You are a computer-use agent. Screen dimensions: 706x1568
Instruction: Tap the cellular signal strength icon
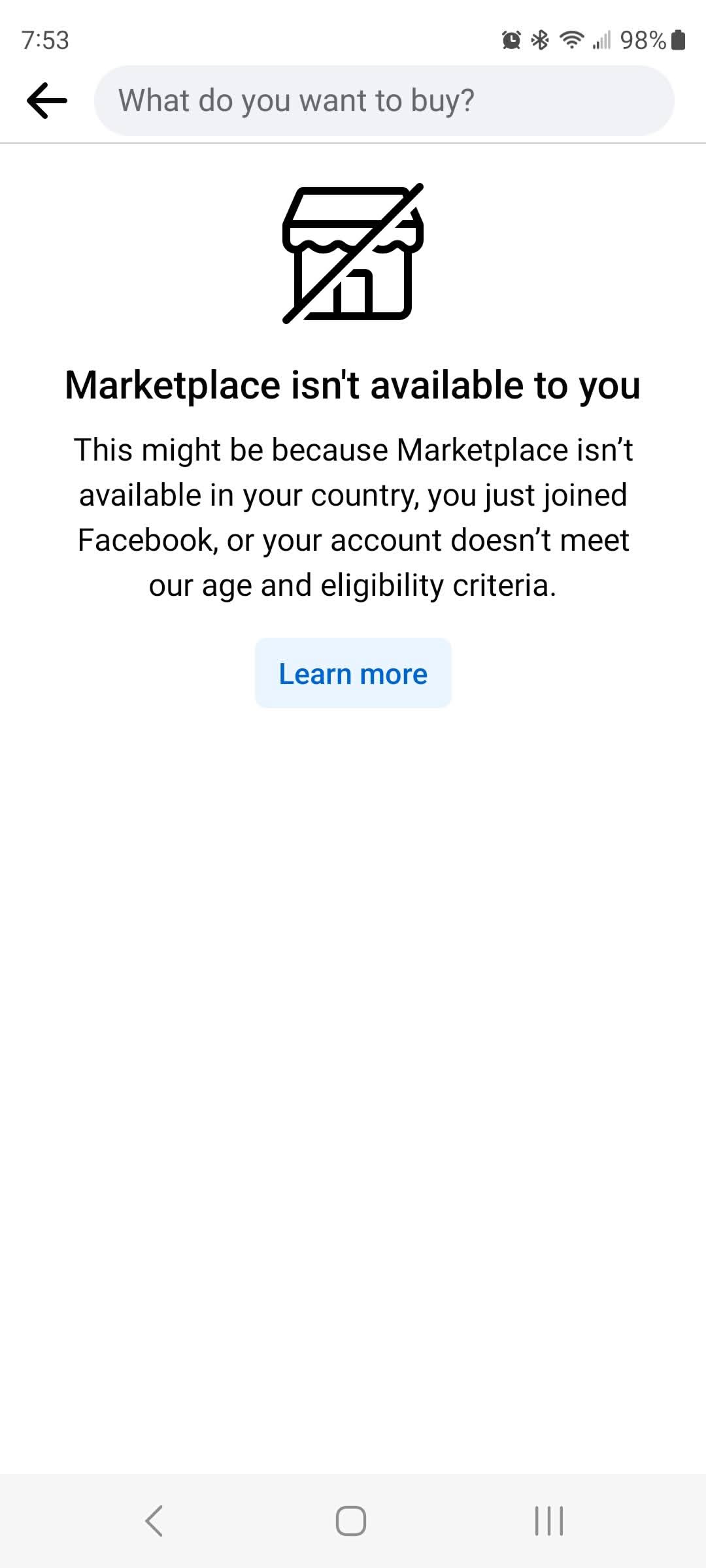[601, 41]
